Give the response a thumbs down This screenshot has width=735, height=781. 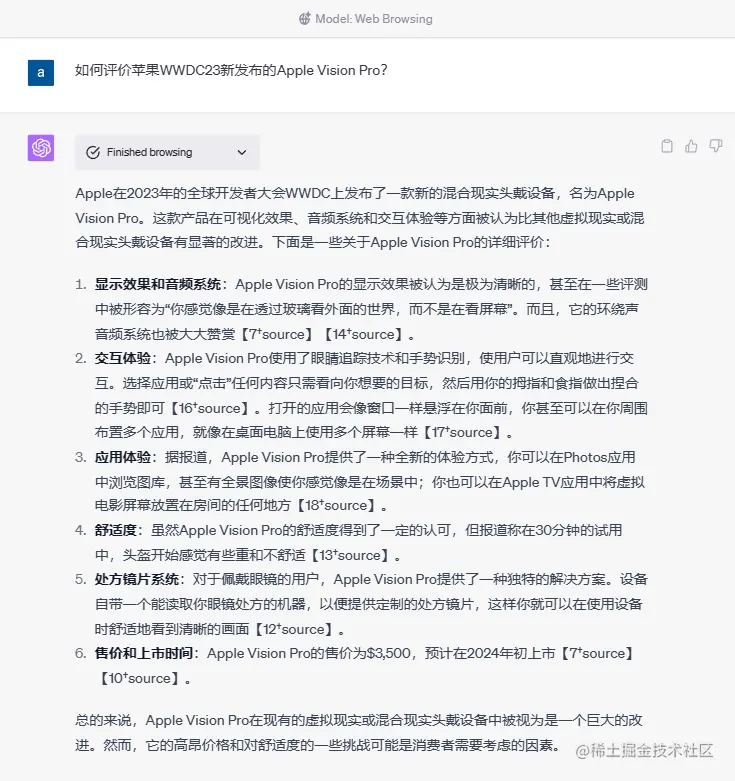[716, 146]
